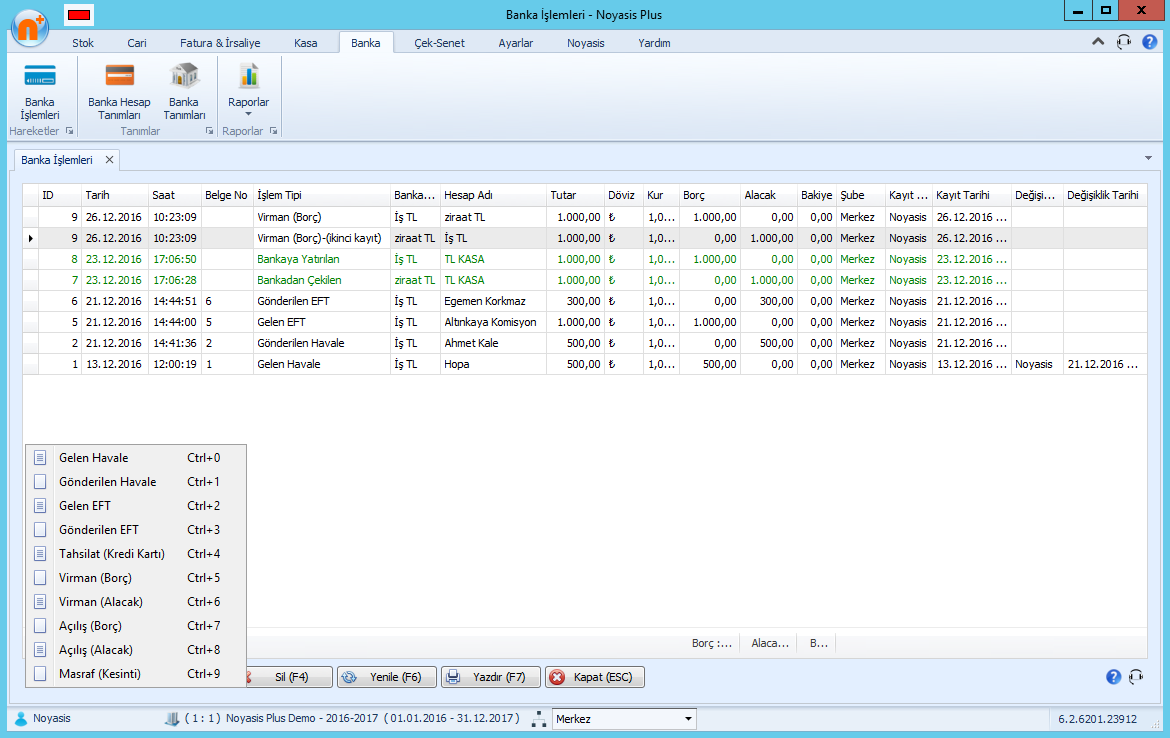This screenshot has height=738, width=1170.
Task: Open Banka Hesap Tanımları ribbon button
Action: (119, 93)
